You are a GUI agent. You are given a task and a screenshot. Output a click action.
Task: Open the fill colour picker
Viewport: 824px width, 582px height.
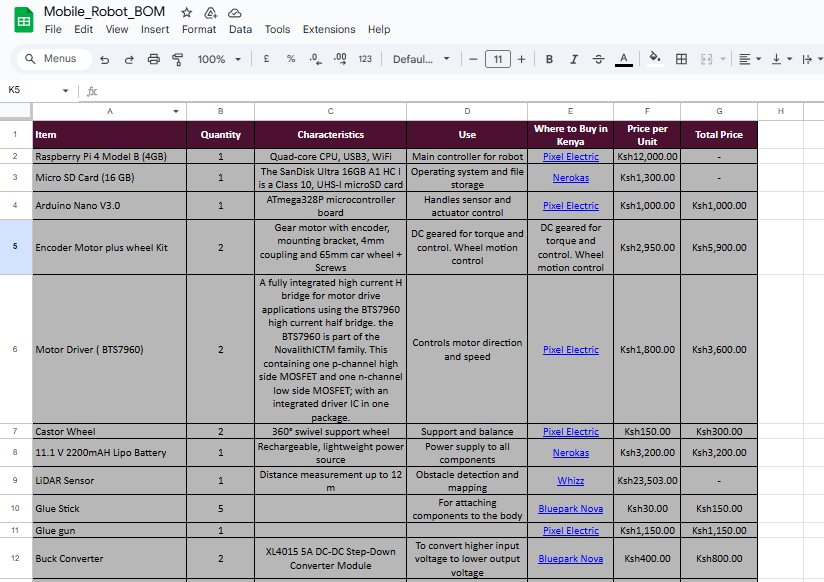(655, 58)
